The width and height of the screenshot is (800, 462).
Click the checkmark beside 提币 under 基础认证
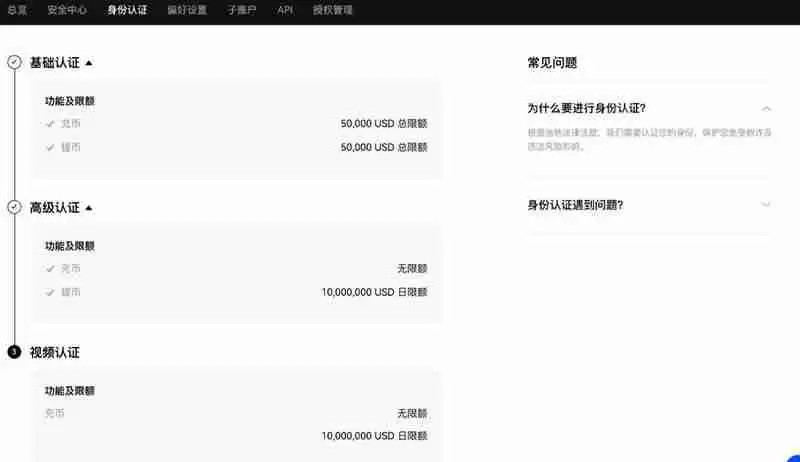(50, 147)
